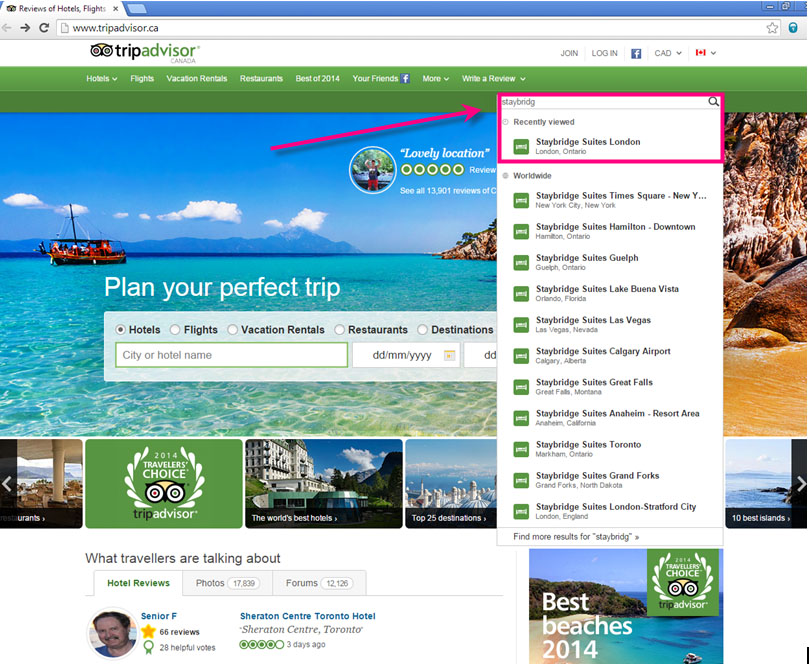
Task: Open Vacation Rentals in the navigation bar
Action: click(197, 79)
